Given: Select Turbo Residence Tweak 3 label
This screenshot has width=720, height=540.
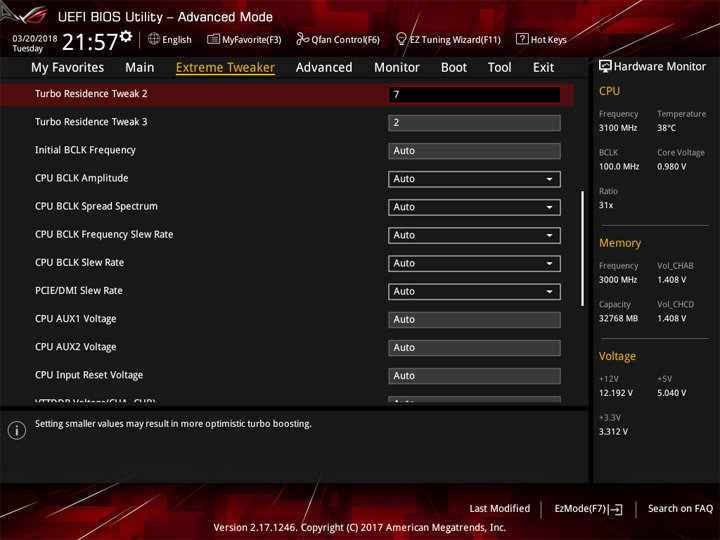Looking at the screenshot, I should (x=91, y=122).
